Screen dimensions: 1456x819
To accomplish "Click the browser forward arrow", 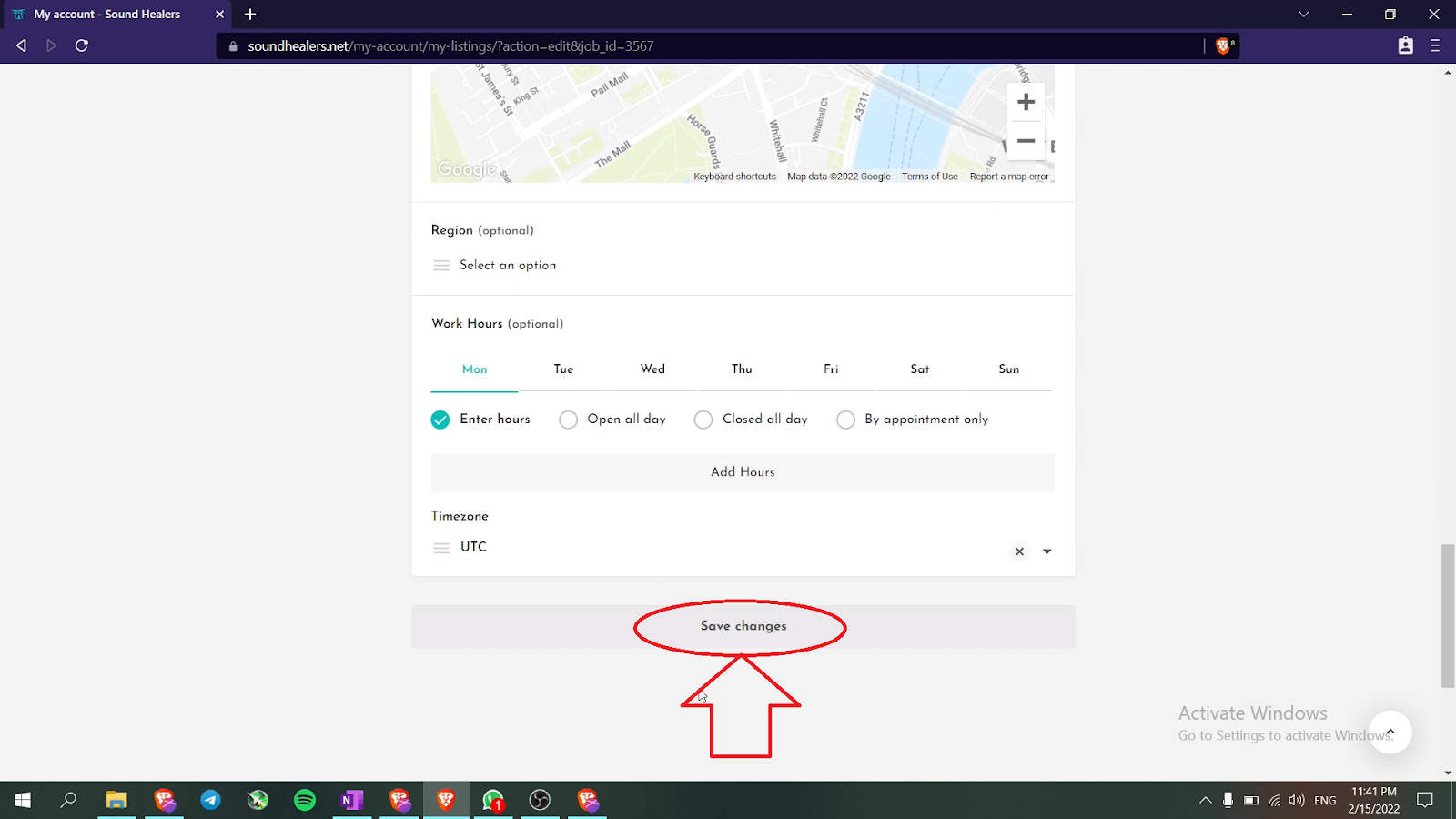I will [51, 45].
